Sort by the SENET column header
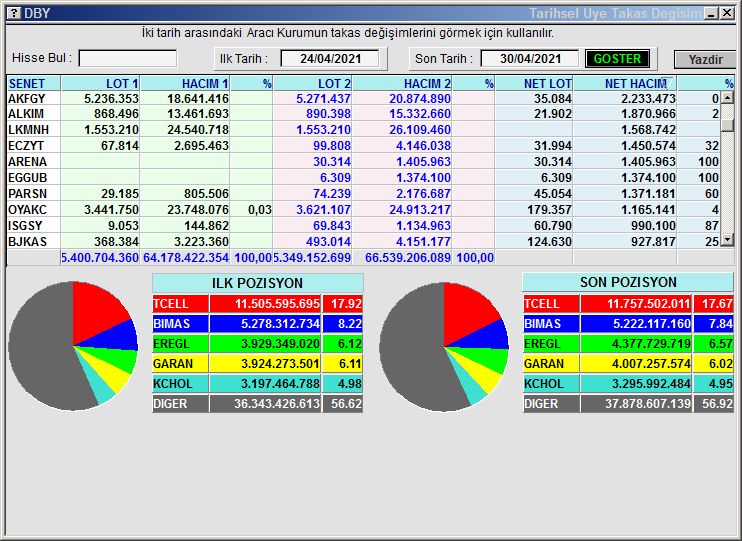The image size is (742, 541). 34,83
